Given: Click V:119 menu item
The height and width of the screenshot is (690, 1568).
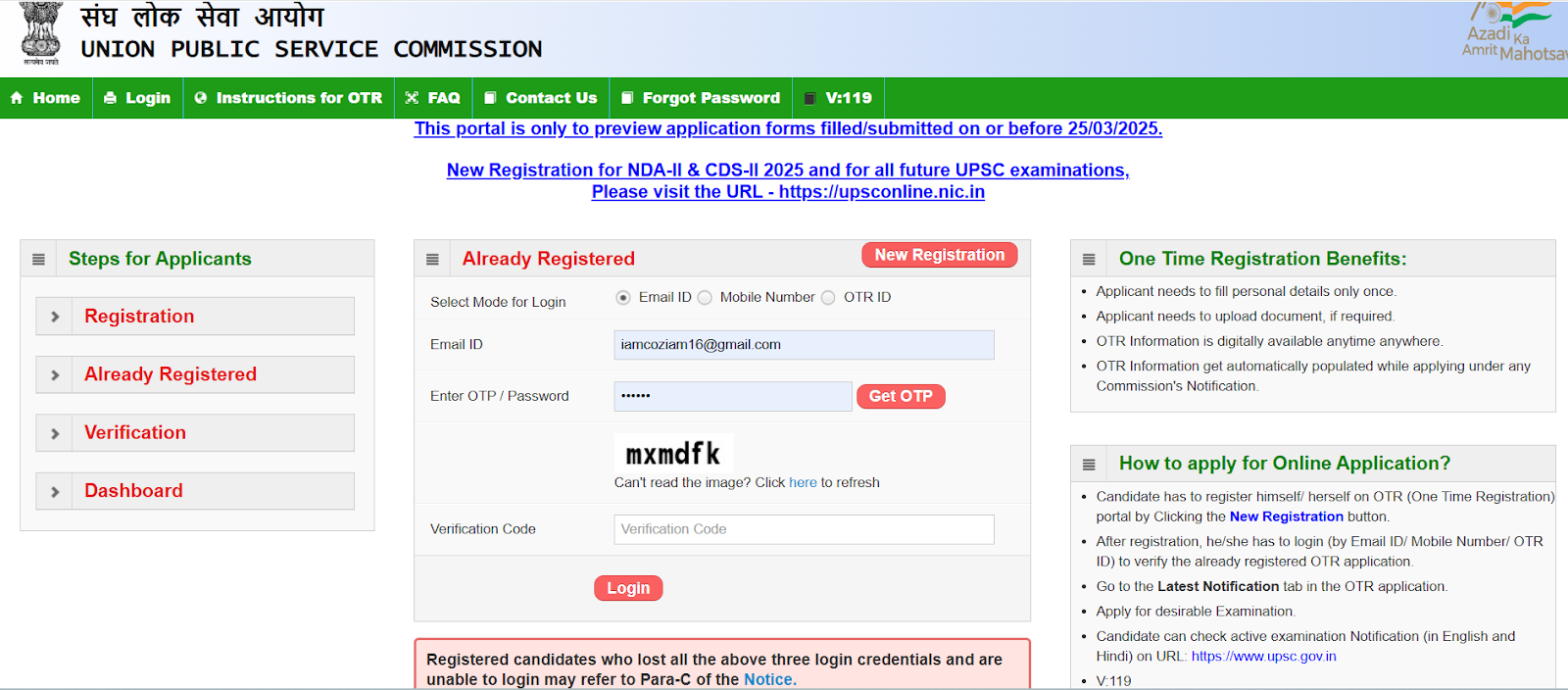Looking at the screenshot, I should [839, 98].
